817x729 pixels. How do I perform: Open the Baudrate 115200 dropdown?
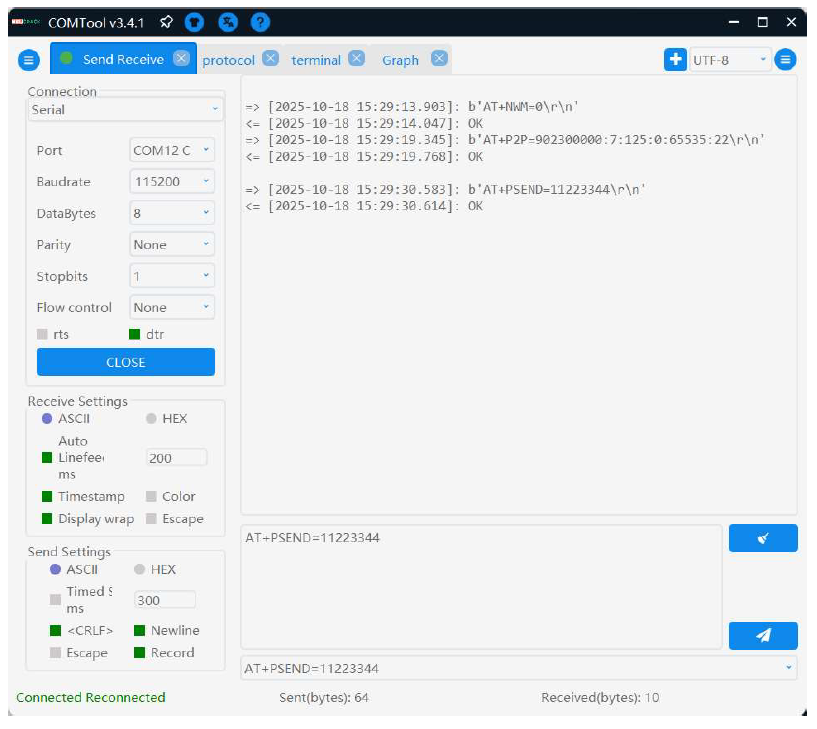[172, 181]
